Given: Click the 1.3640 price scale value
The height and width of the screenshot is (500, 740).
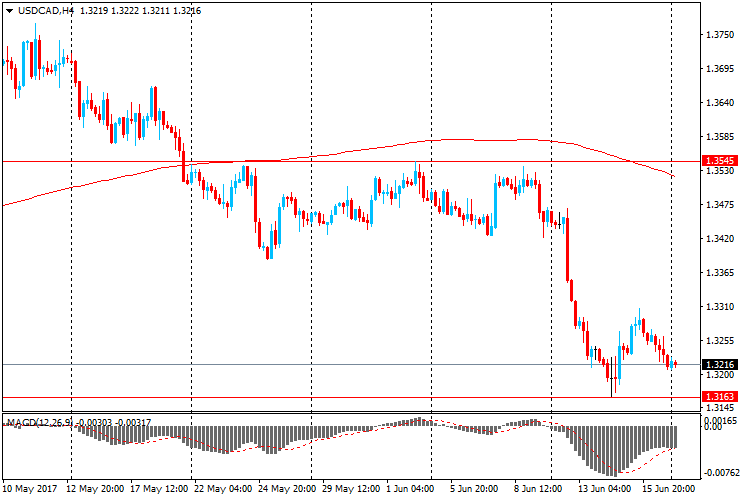Looking at the screenshot, I should pyautogui.click(x=720, y=103).
